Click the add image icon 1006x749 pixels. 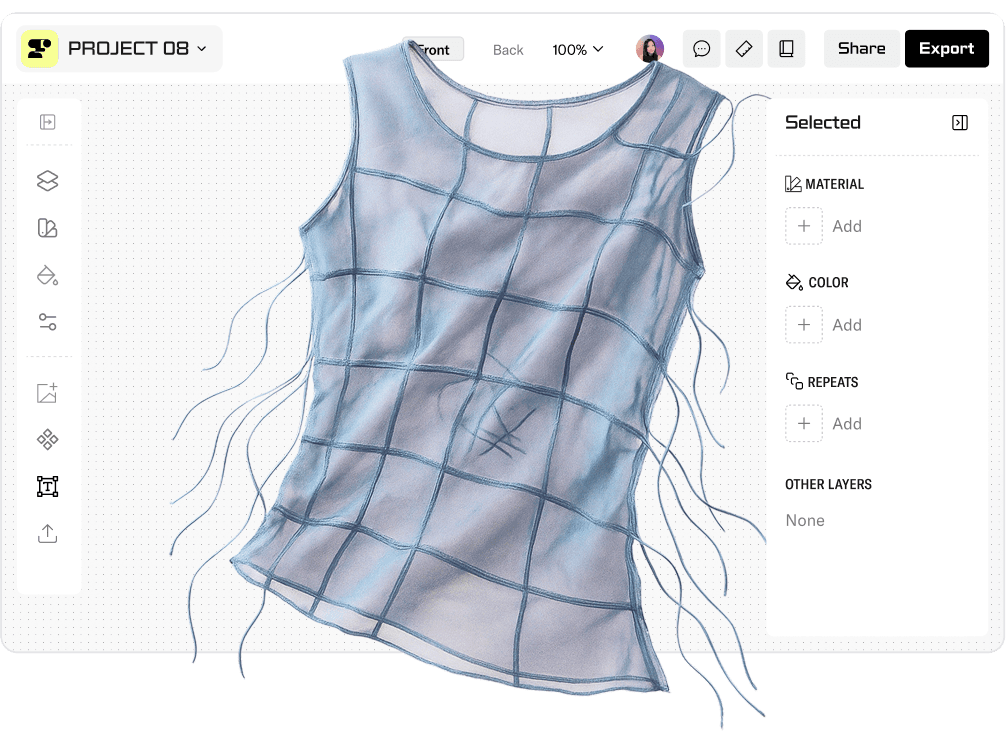pos(47,393)
